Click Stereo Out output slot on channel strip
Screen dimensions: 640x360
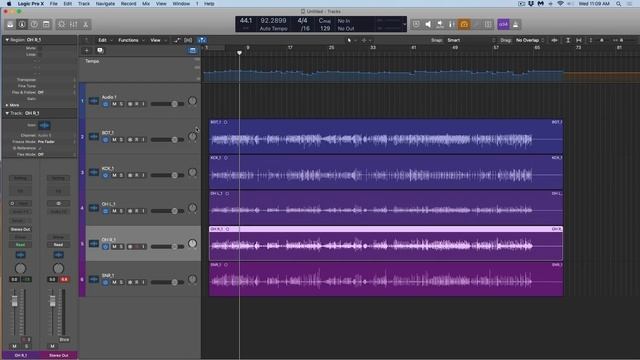tap(20, 229)
